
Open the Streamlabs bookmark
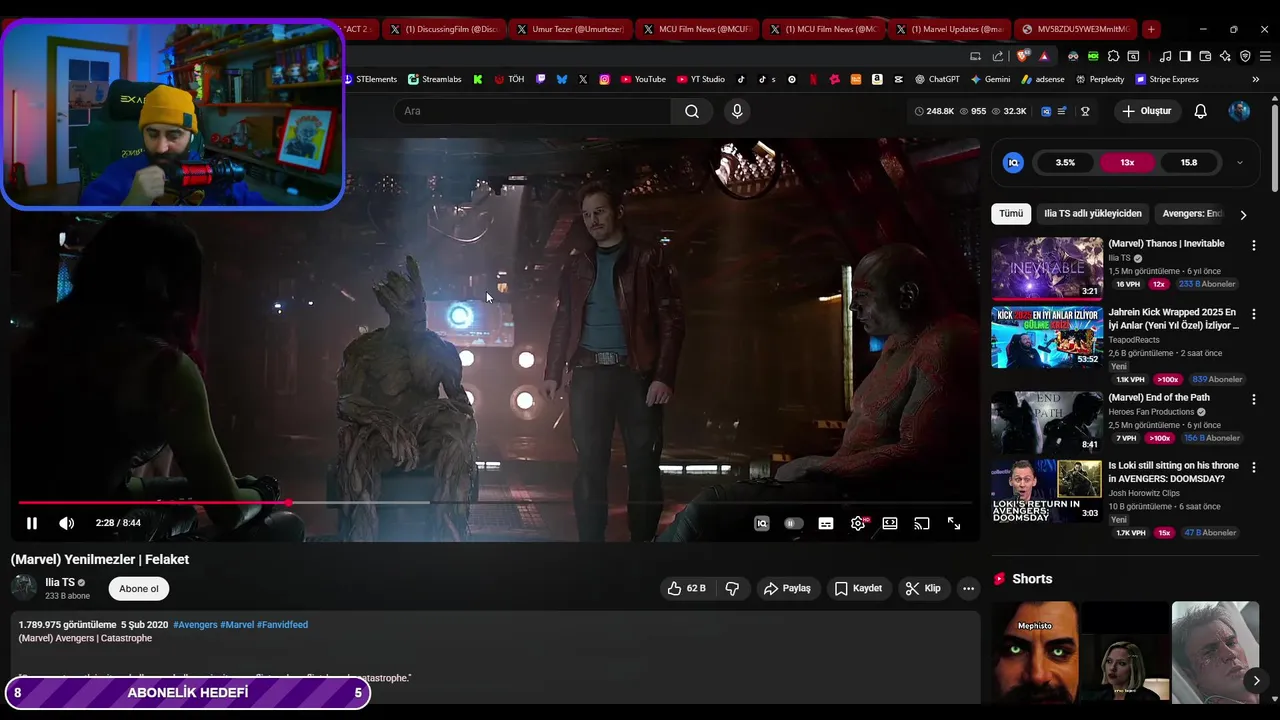[x=435, y=79]
